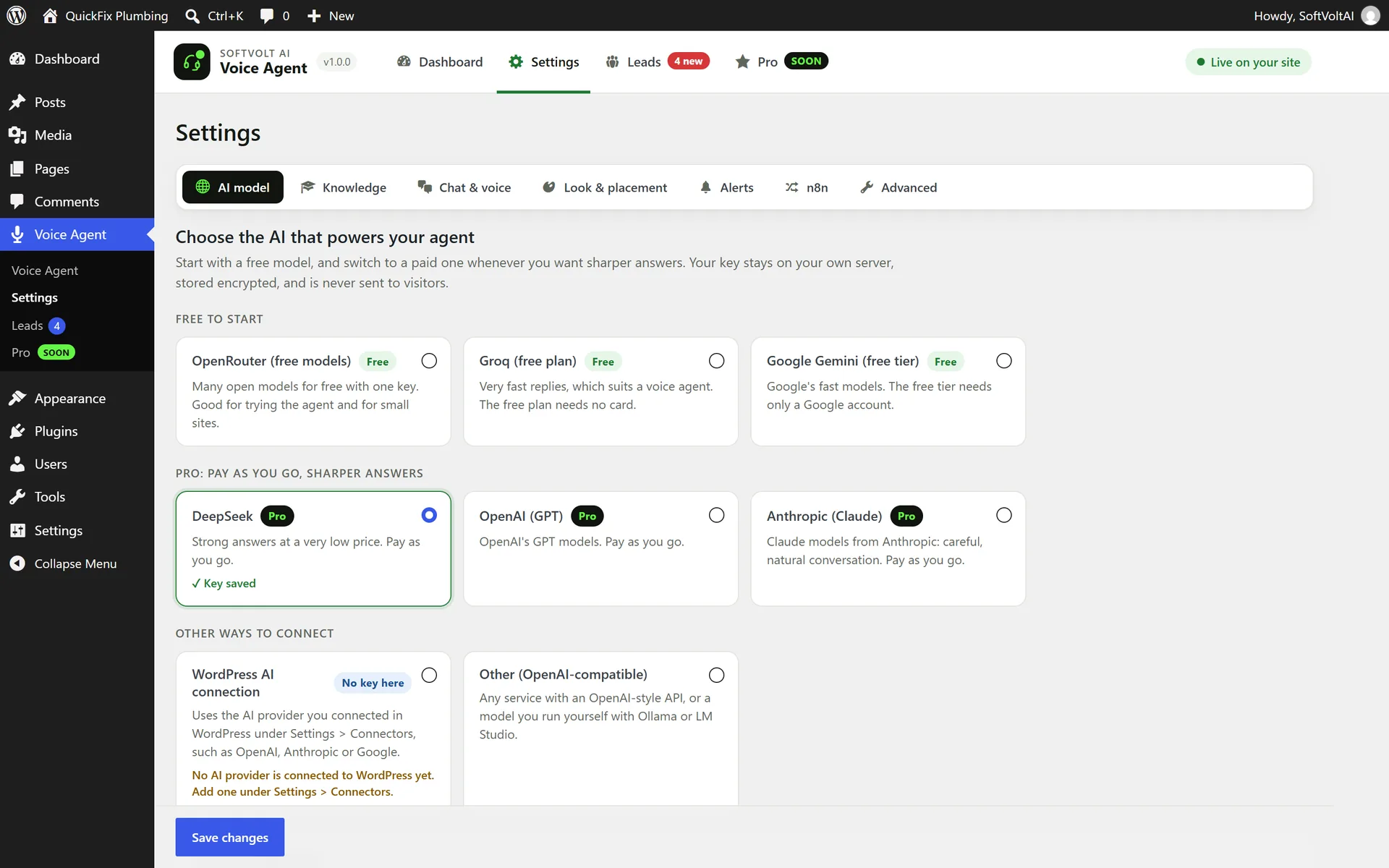
Task: Click the Live on your site badge
Action: click(x=1248, y=62)
